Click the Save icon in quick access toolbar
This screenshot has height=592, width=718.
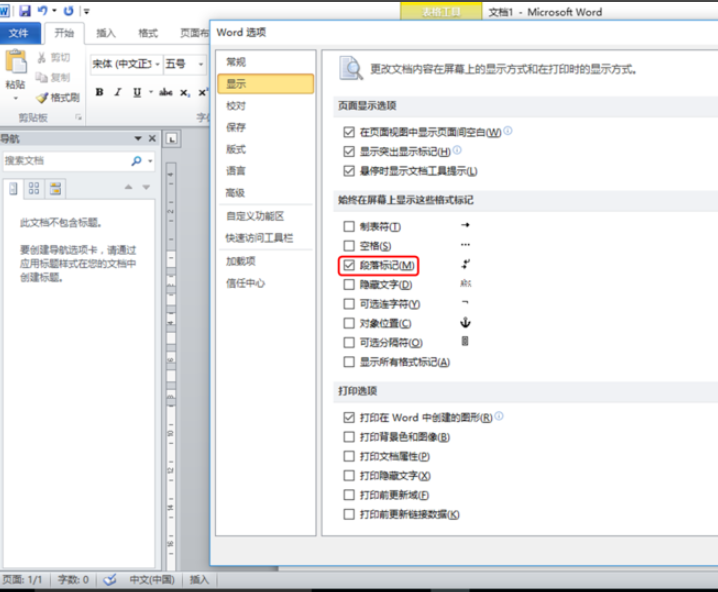coord(24,10)
